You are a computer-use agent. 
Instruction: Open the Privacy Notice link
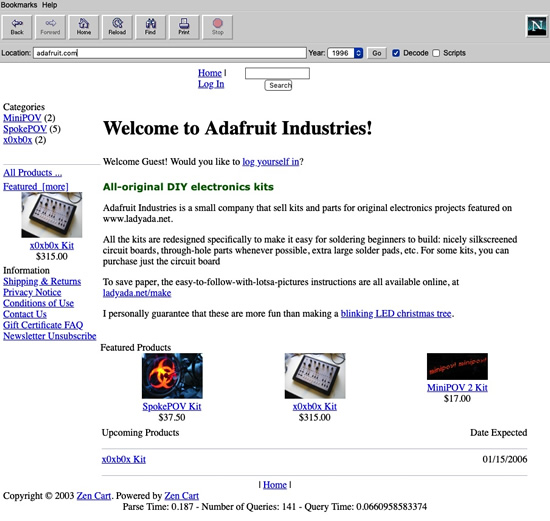click(32, 292)
